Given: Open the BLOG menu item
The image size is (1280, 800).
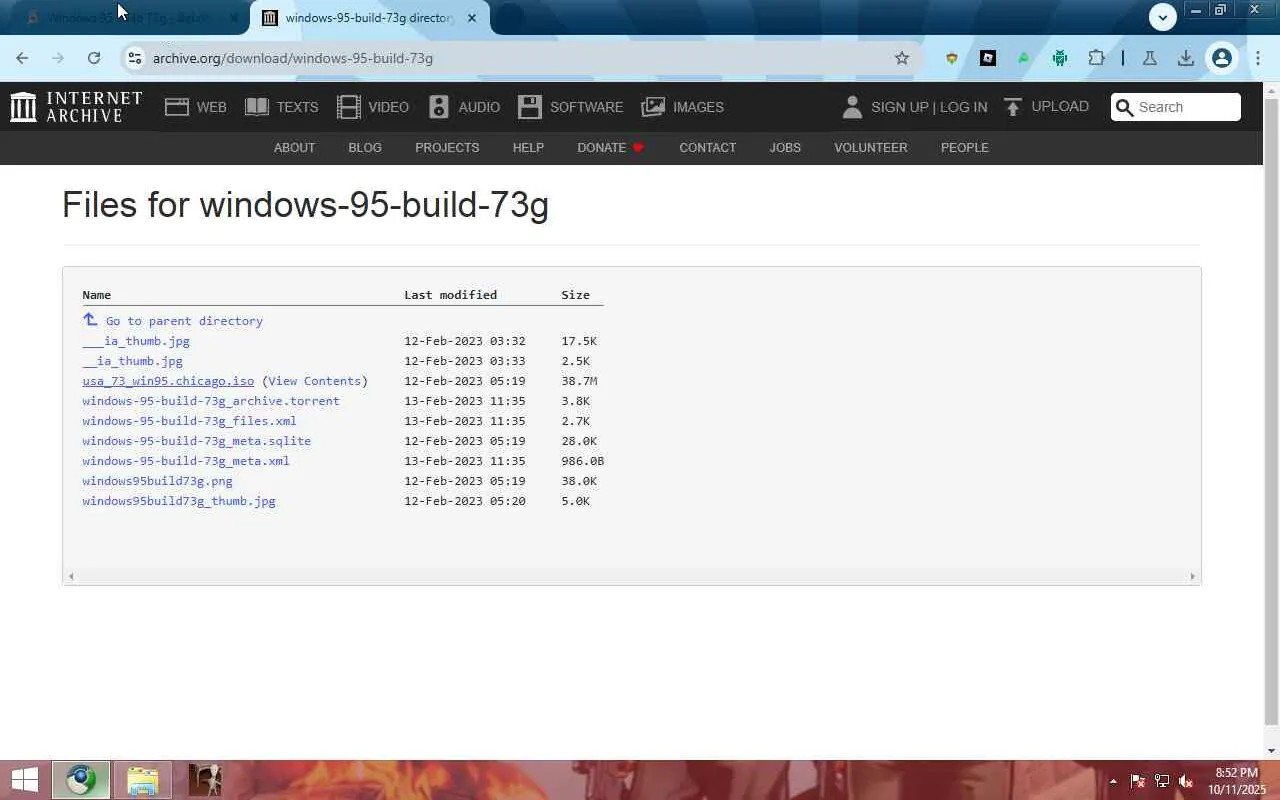Looking at the screenshot, I should (x=365, y=148).
